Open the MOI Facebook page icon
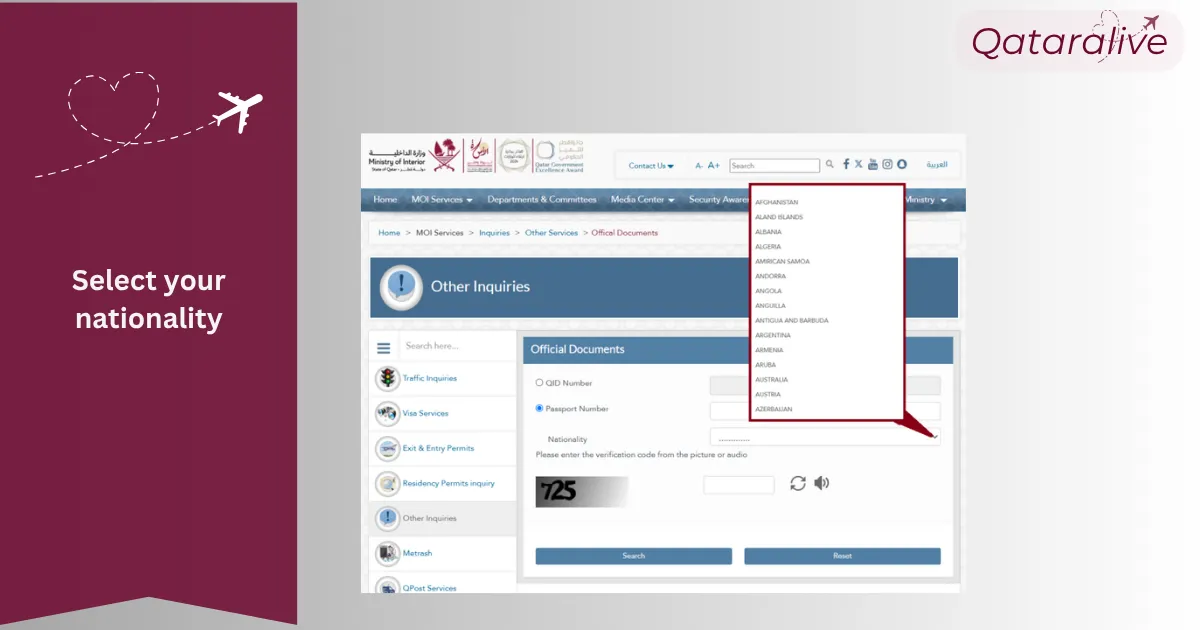This screenshot has width=1200, height=630. (846, 164)
